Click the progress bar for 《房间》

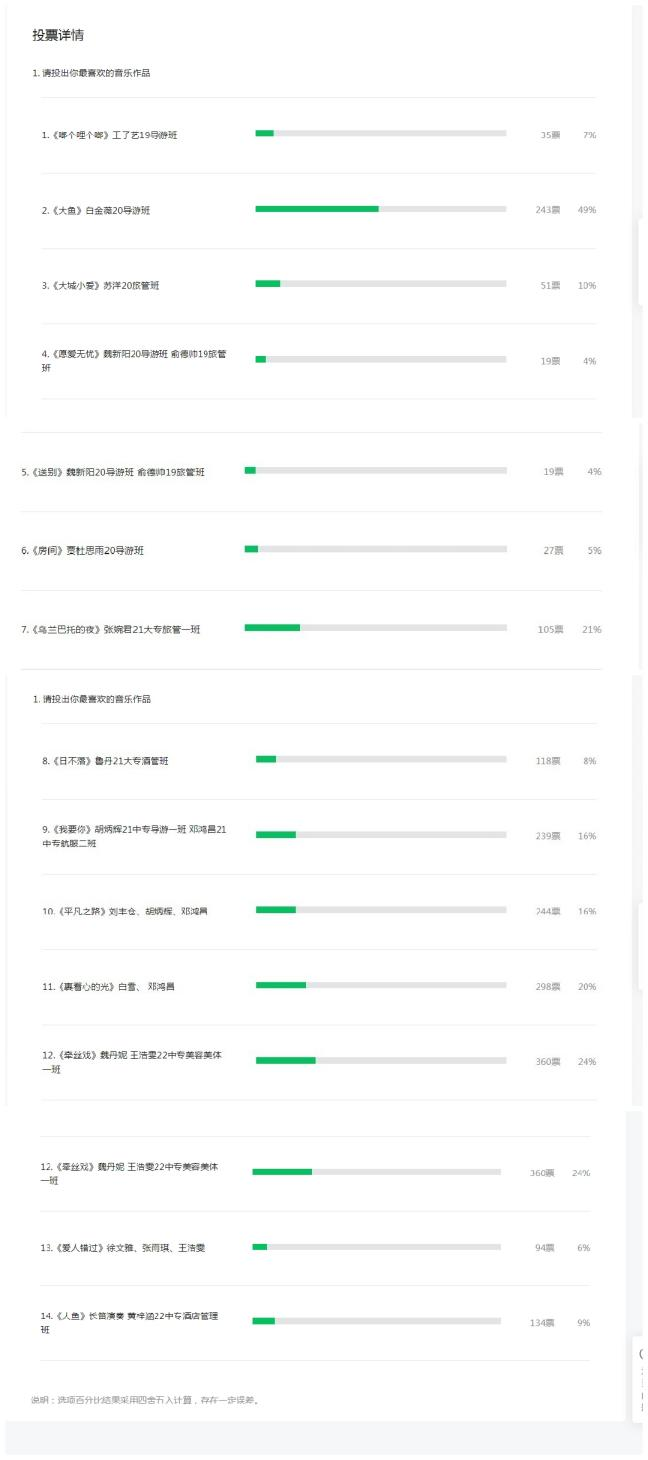tap(375, 549)
